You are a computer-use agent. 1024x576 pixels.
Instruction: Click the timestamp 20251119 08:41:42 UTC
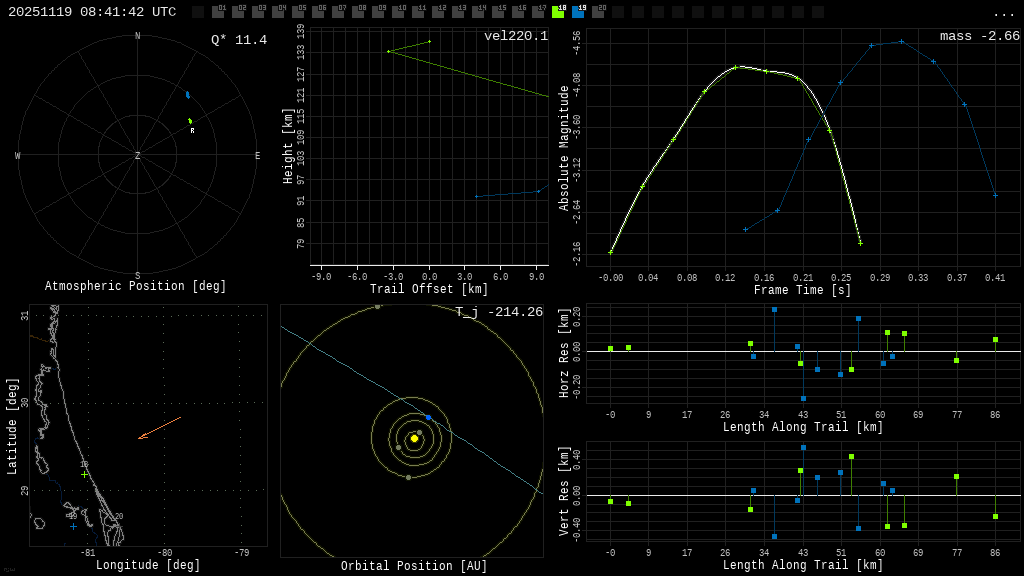point(92,12)
